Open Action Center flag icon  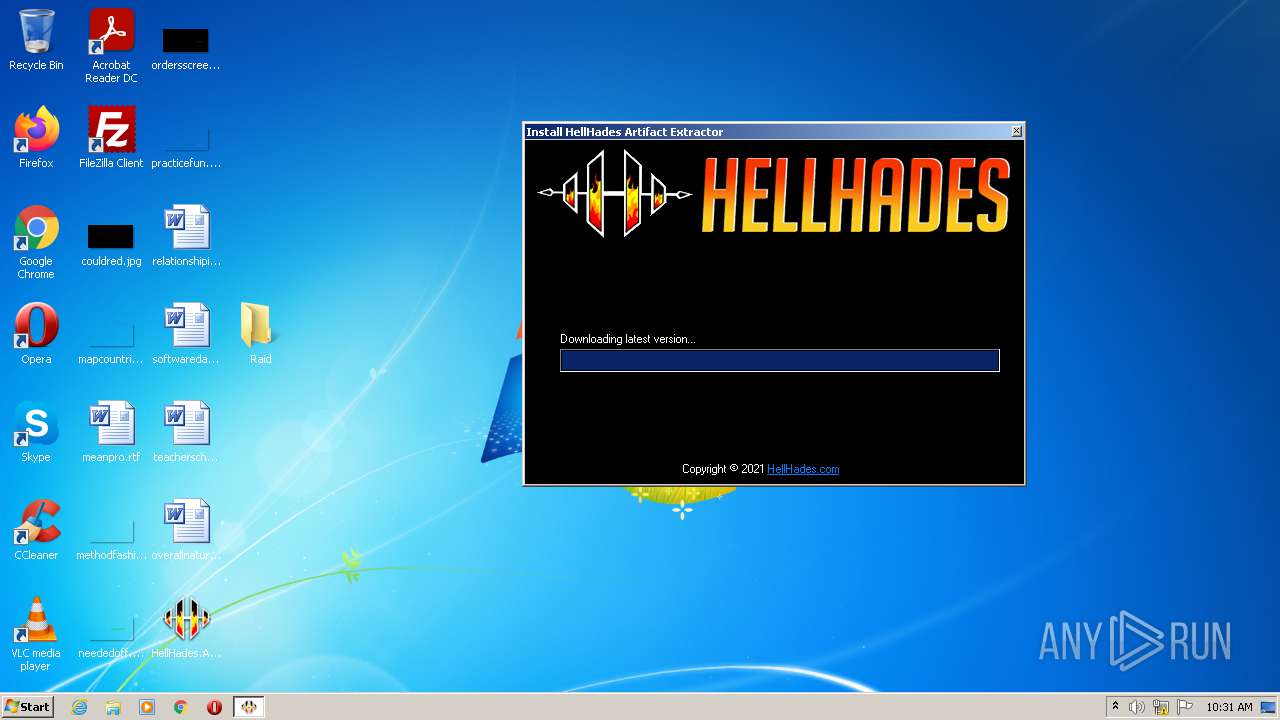coord(1185,707)
